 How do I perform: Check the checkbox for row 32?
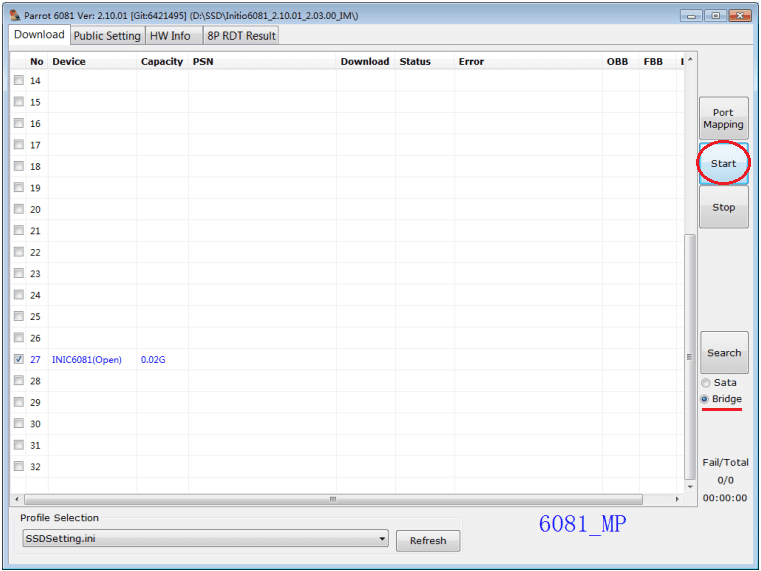pos(18,466)
